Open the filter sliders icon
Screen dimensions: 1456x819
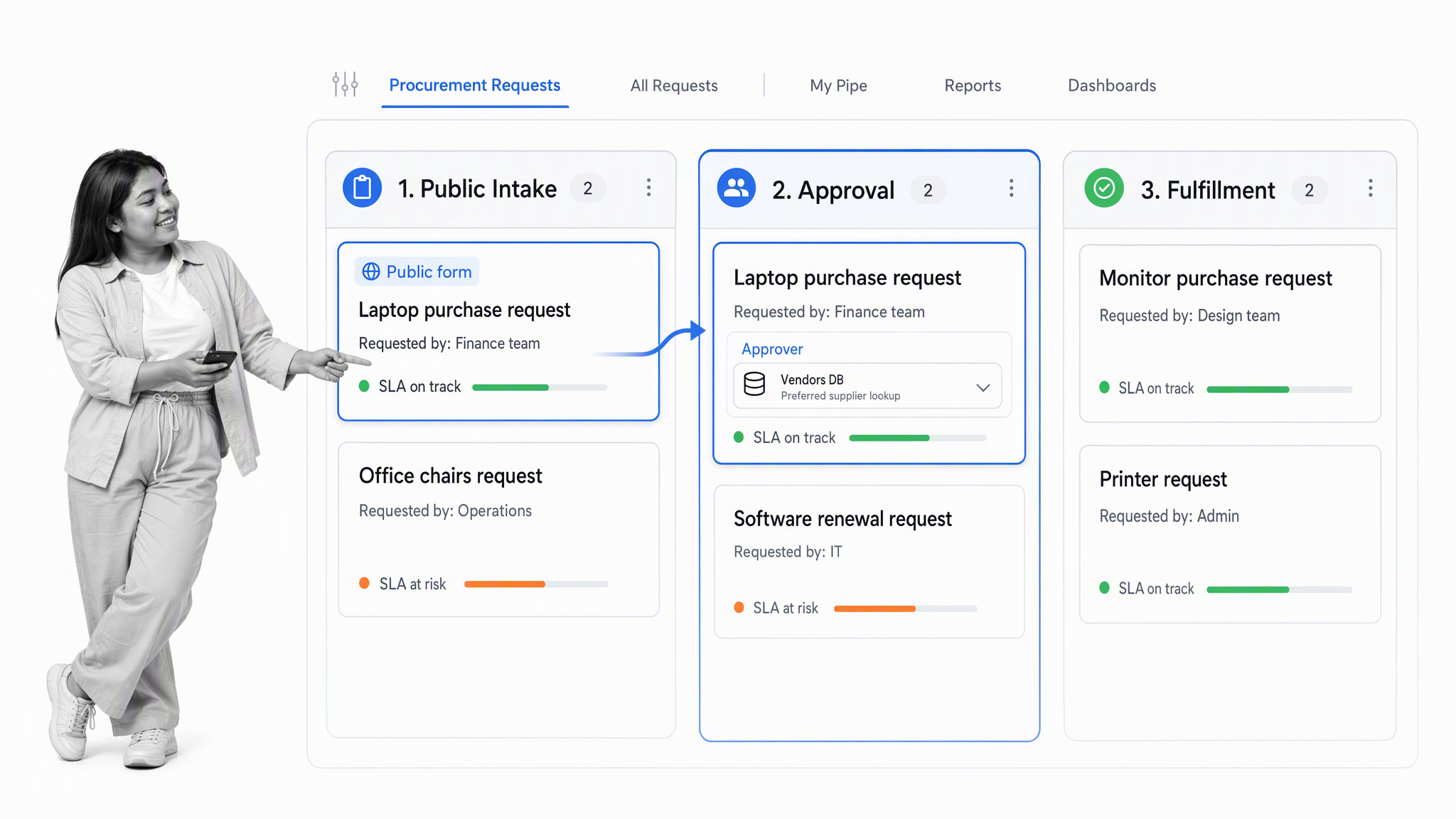(x=345, y=85)
